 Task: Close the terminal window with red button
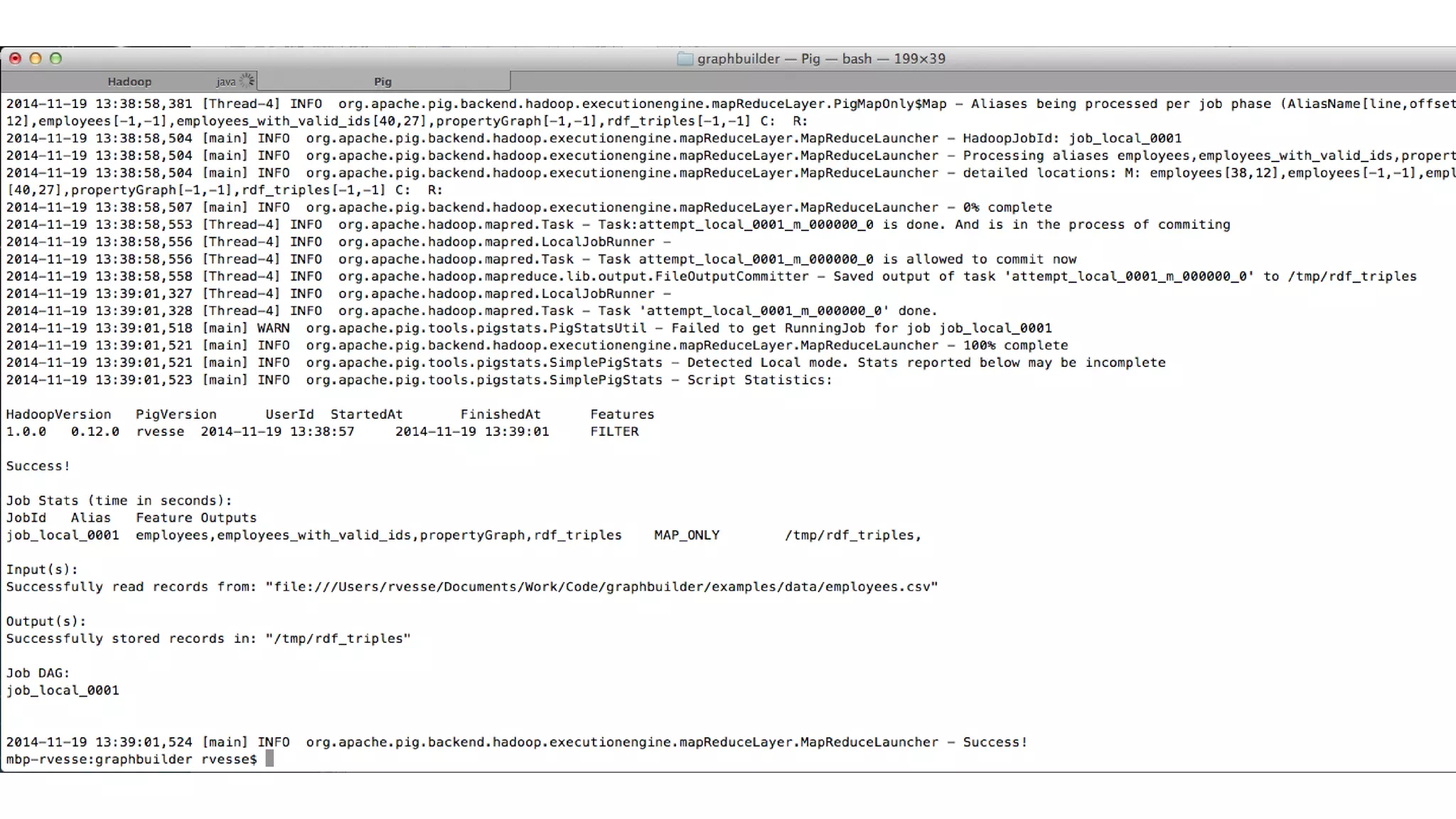[15, 59]
